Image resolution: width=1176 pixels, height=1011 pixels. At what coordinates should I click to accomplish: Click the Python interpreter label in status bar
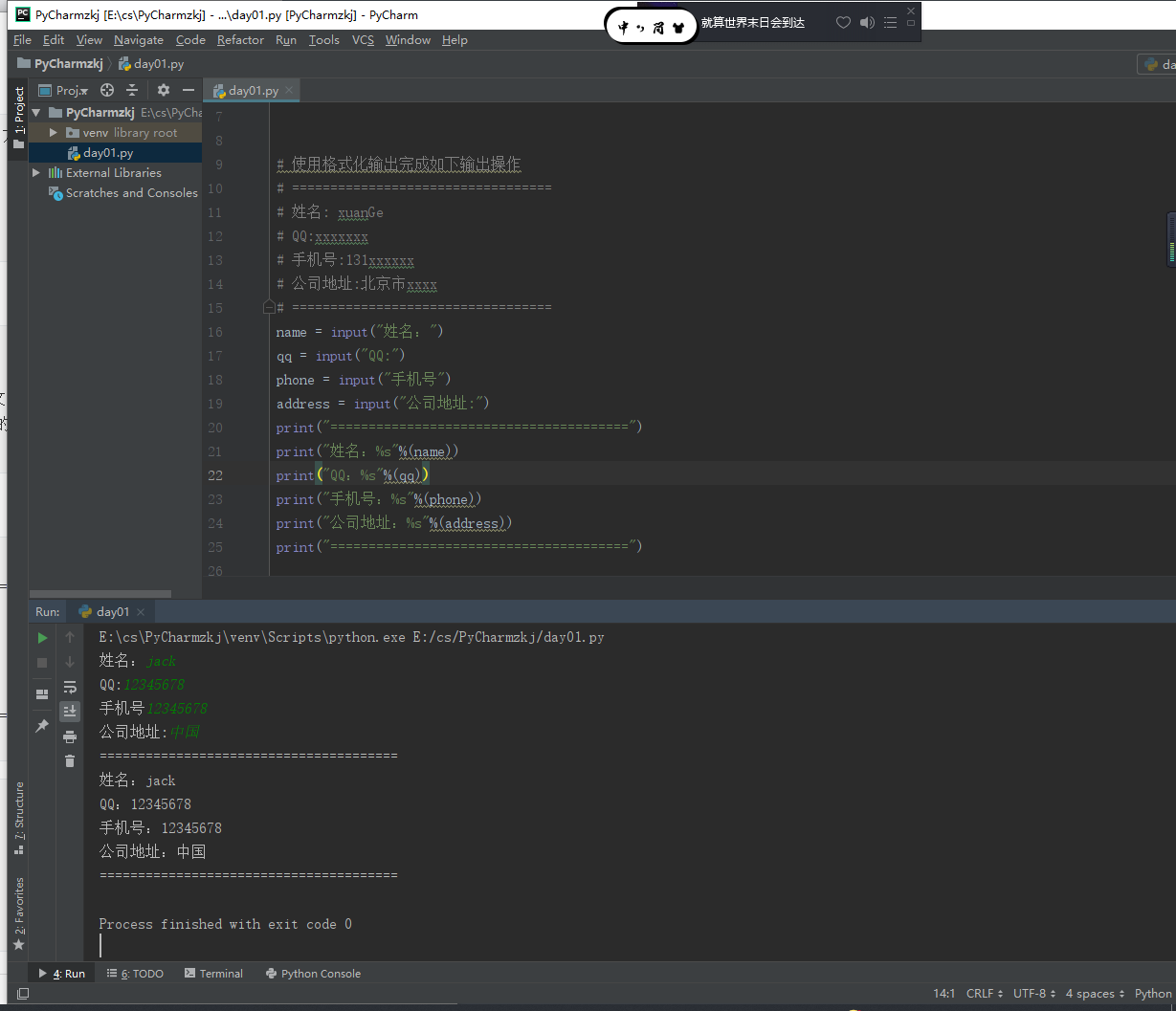tap(1153, 994)
